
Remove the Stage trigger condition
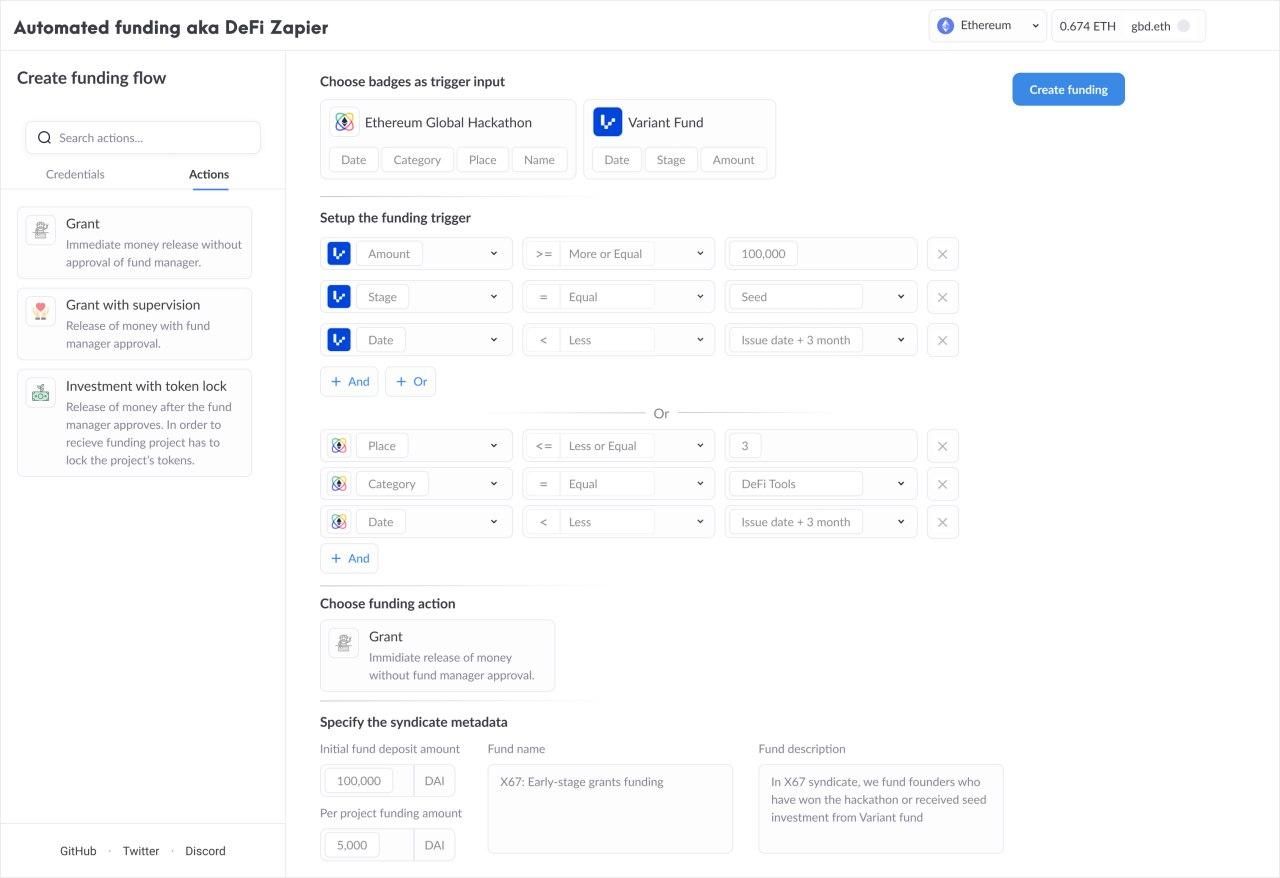[x=943, y=297]
